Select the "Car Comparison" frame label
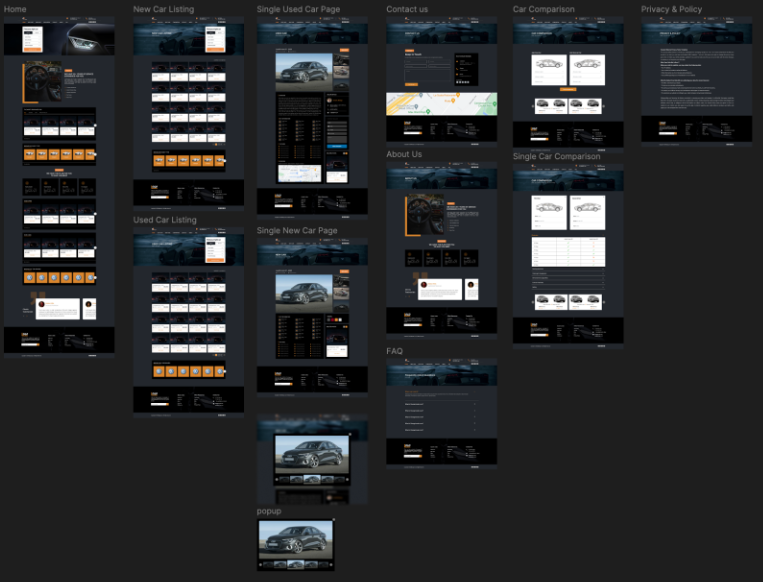The height and width of the screenshot is (582, 763). tap(543, 9)
